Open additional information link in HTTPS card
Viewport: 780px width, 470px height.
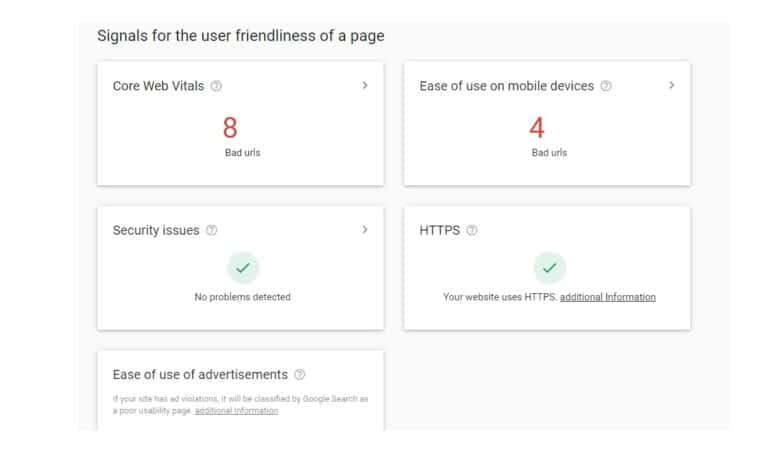point(608,297)
